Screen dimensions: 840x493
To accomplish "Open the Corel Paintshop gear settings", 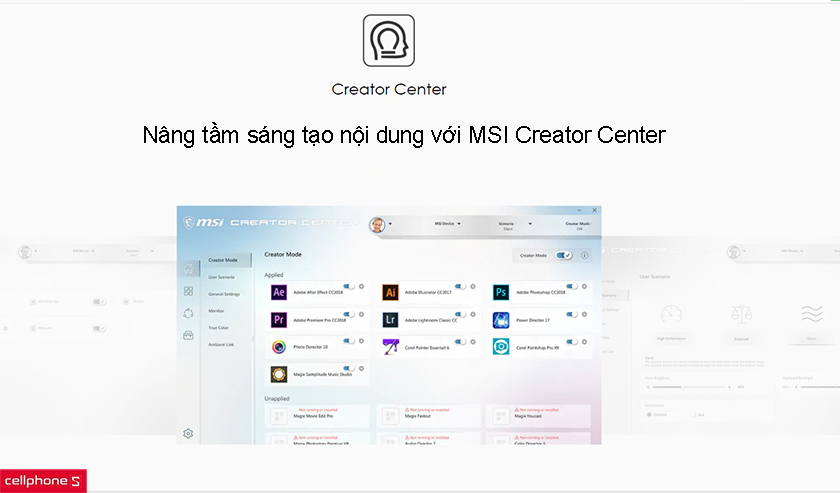I will click(584, 341).
